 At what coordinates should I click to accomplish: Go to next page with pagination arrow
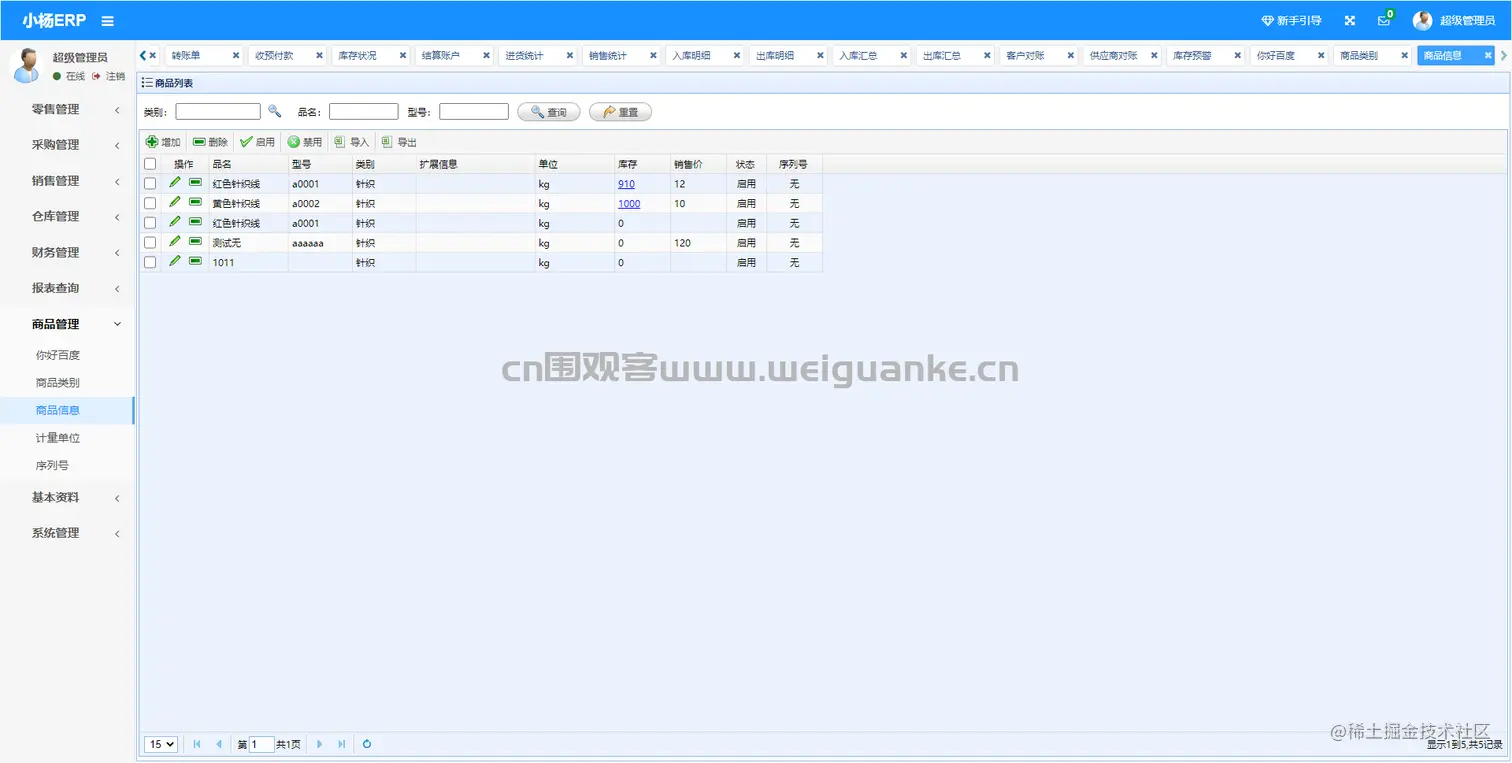pos(320,744)
